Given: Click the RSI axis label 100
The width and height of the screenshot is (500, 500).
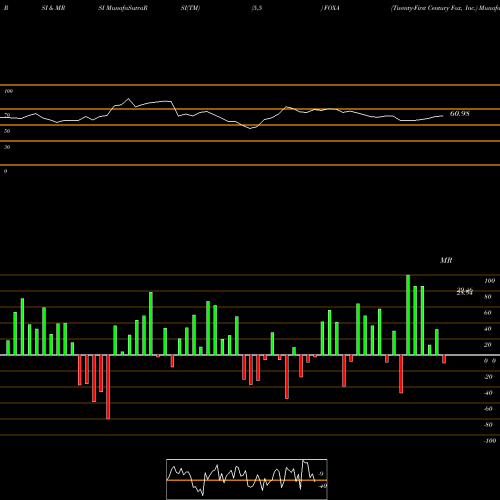Looking at the screenshot, I should [8, 91].
